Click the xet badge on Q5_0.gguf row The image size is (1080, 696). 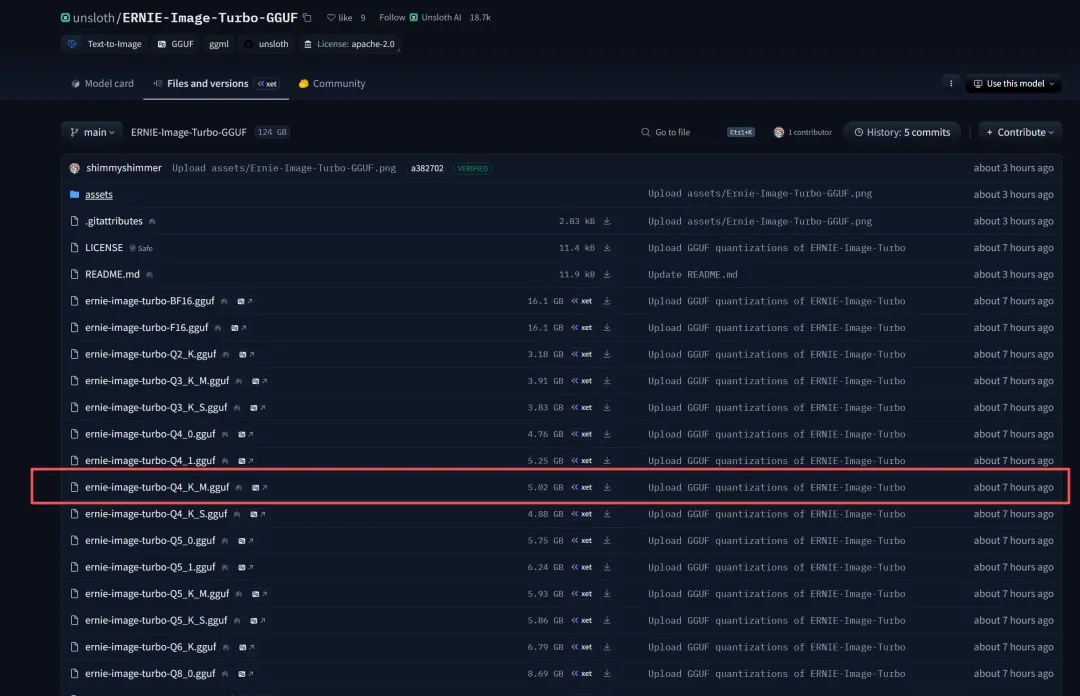(581, 540)
